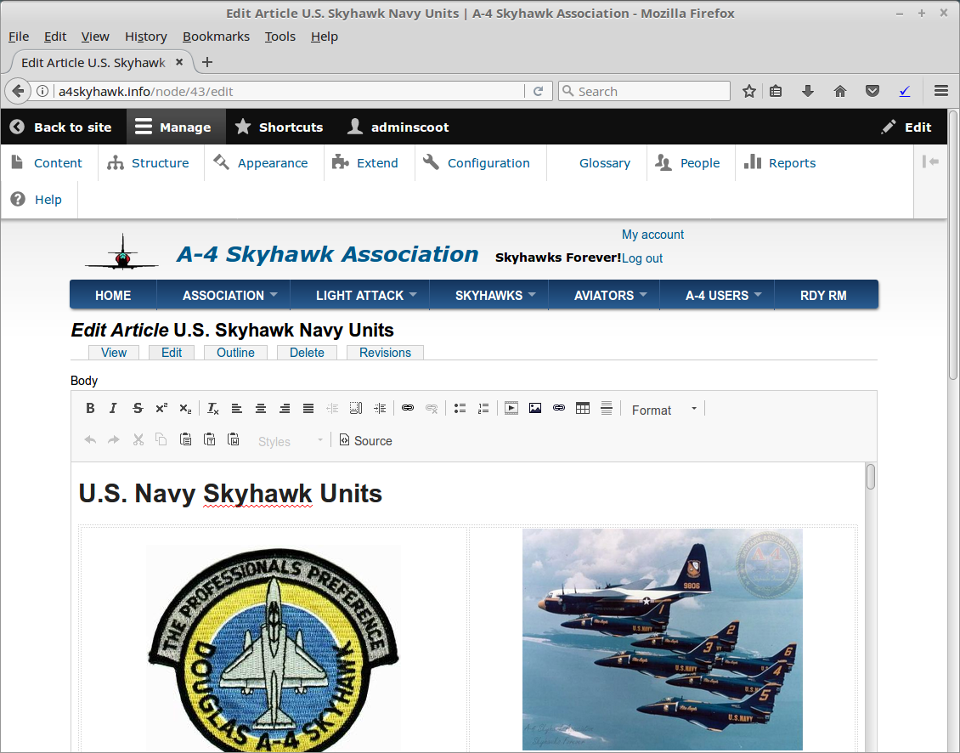Toggle the adminscoot user tray
Image resolution: width=960 pixels, height=753 pixels.
point(399,127)
